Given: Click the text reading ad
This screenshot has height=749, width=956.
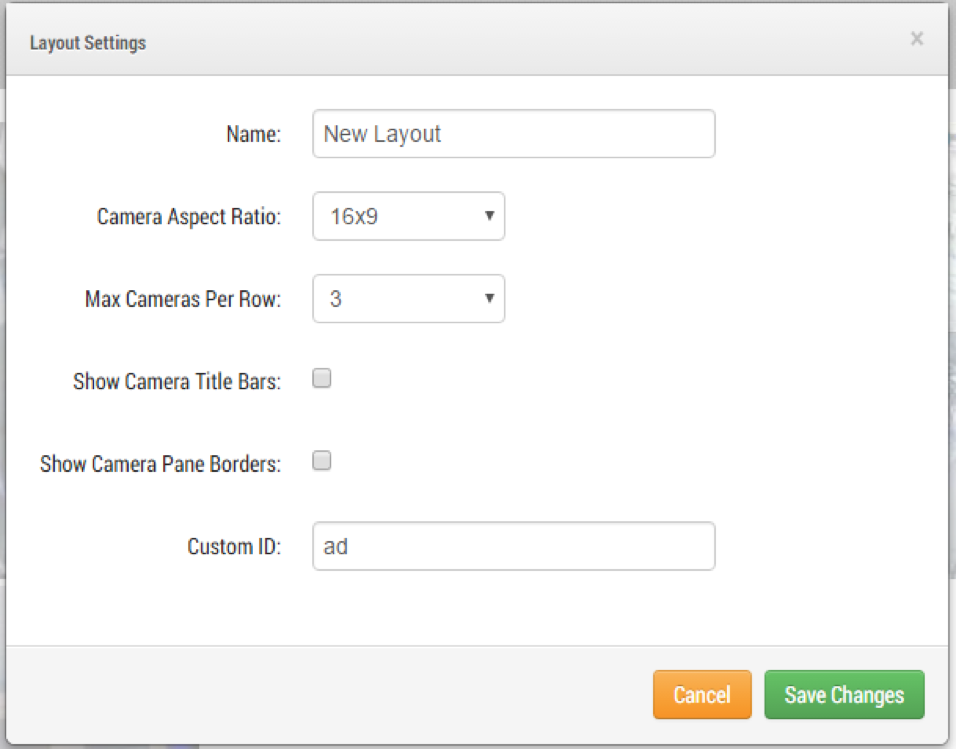Looking at the screenshot, I should [x=335, y=546].
